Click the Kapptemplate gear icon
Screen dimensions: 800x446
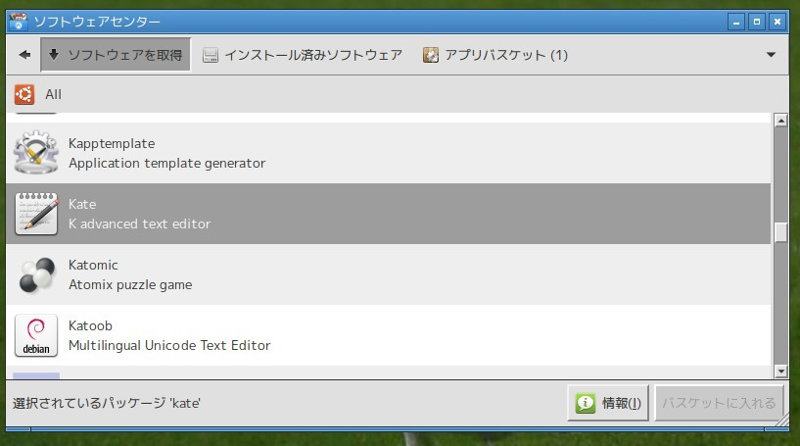tap(36, 153)
